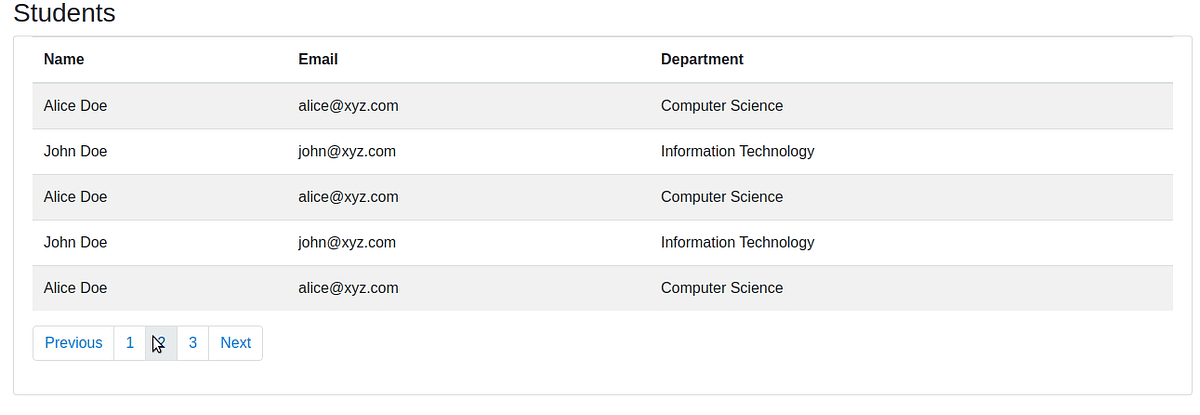Viewport: 1200px width, 415px height.
Task: Click Information Technology in the second row
Action: pos(738,152)
